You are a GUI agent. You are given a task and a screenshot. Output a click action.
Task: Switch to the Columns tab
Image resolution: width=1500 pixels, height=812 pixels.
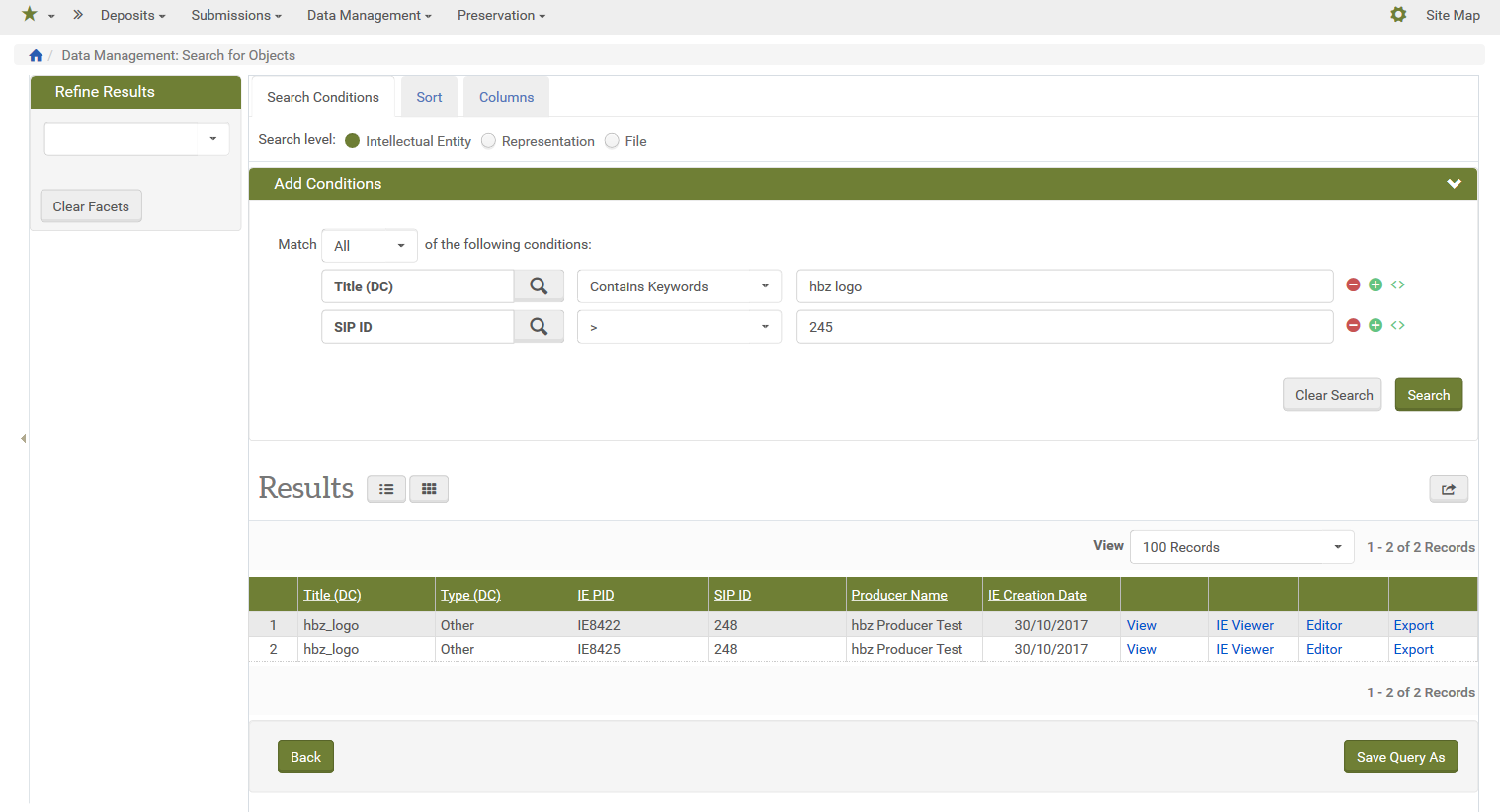click(x=506, y=97)
